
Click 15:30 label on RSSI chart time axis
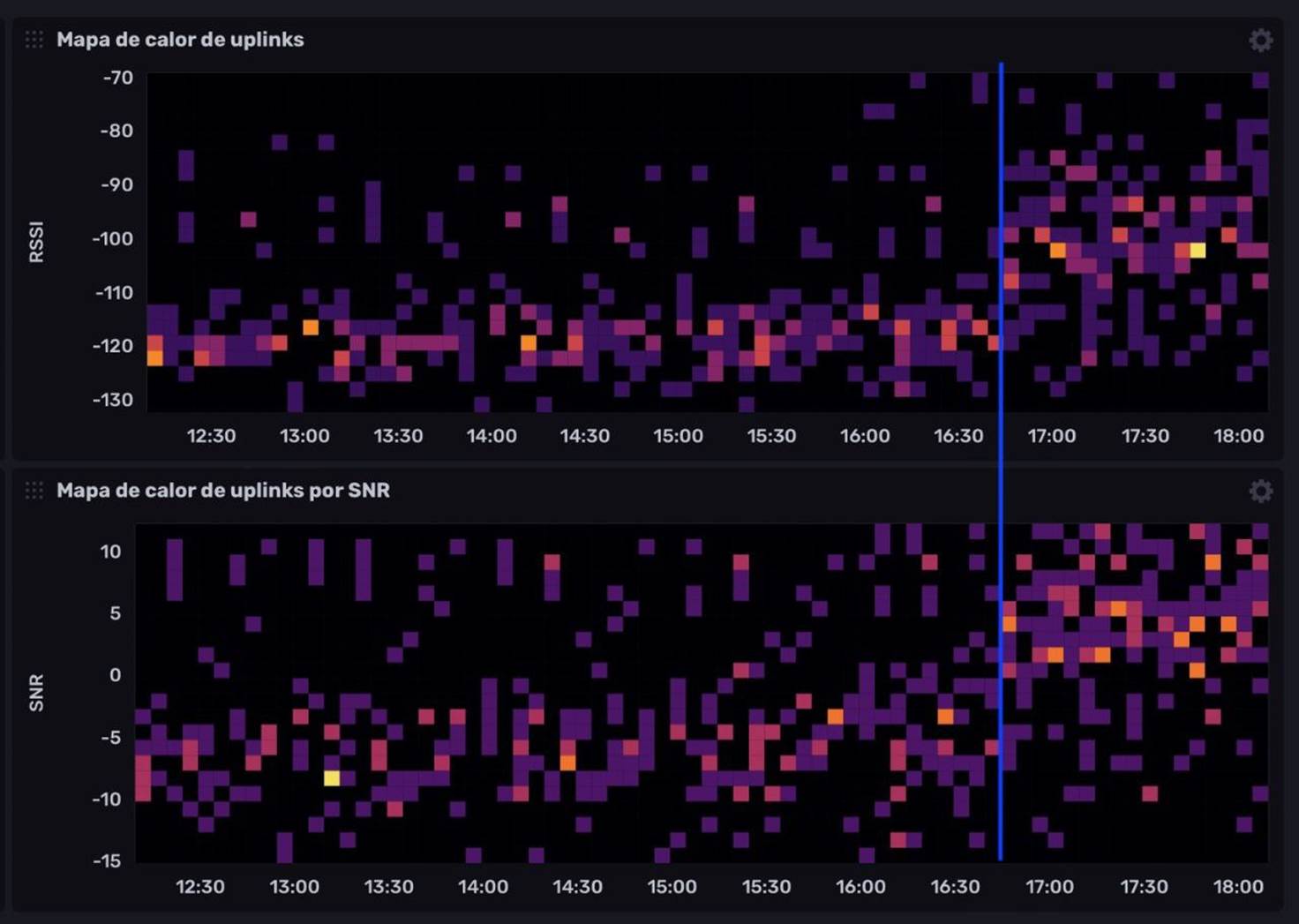pyautogui.click(x=771, y=436)
